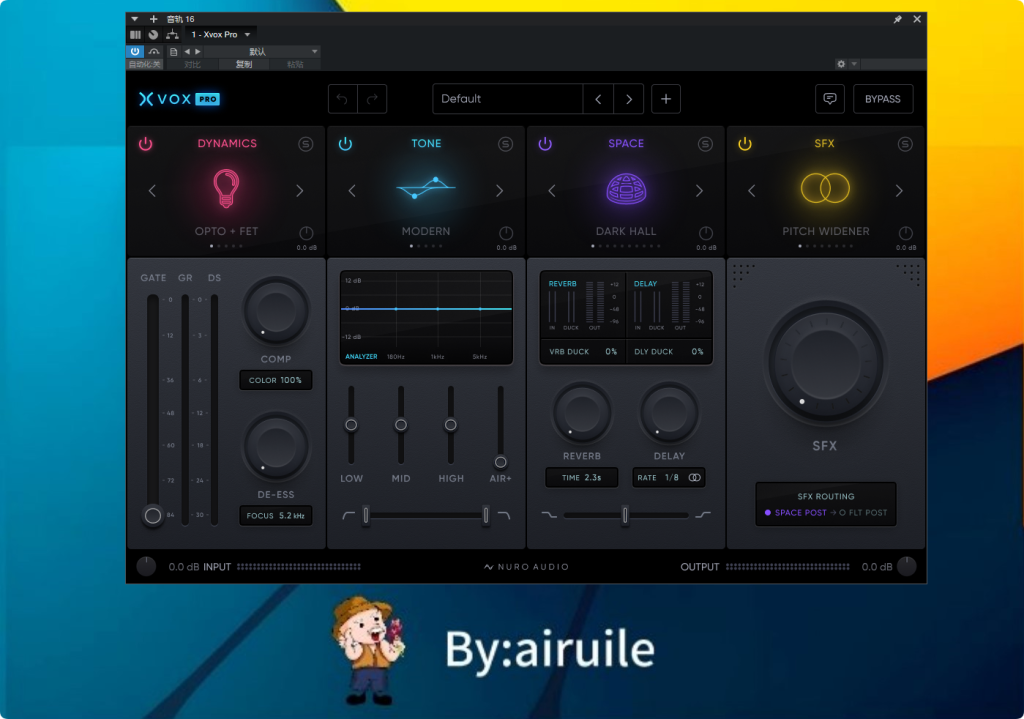Select FLT POST routing option
This screenshot has width=1024, height=719.
(863, 513)
